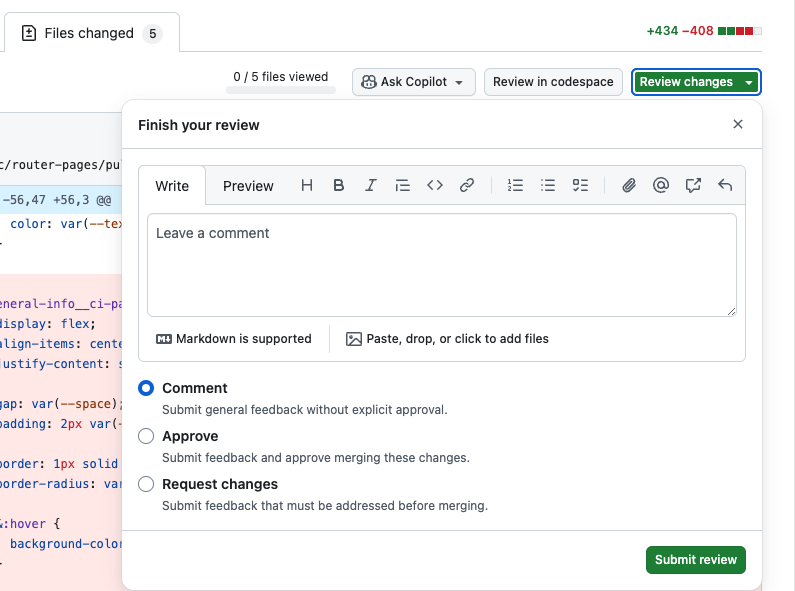Insert a saved reply
Viewport: 795px width, 591px height.
725,186
